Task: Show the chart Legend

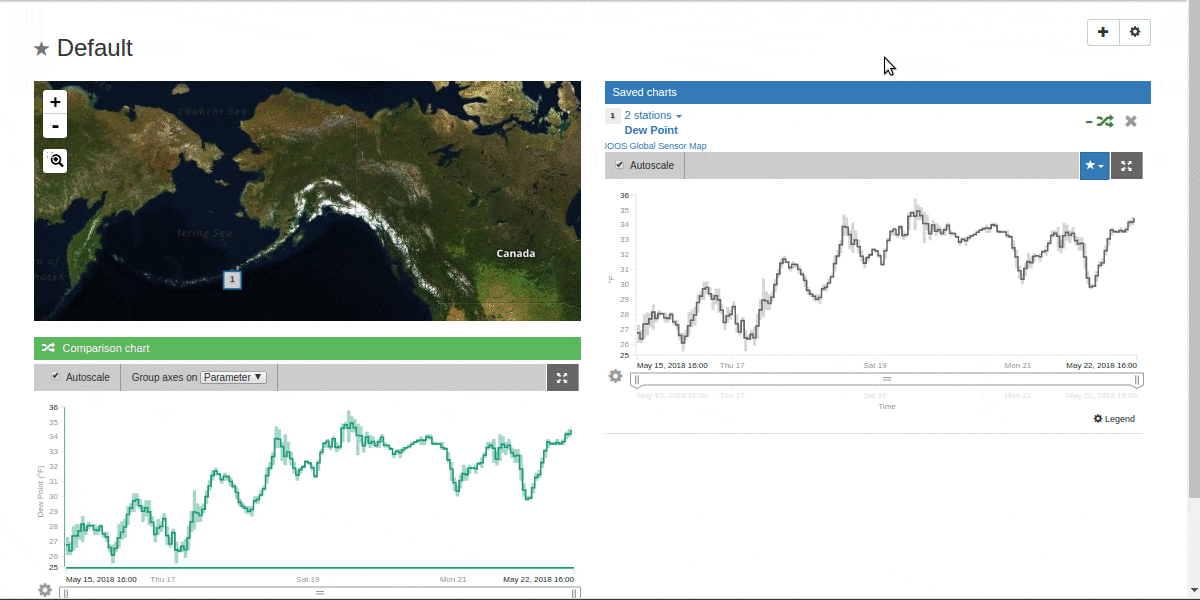Action: (x=1114, y=419)
